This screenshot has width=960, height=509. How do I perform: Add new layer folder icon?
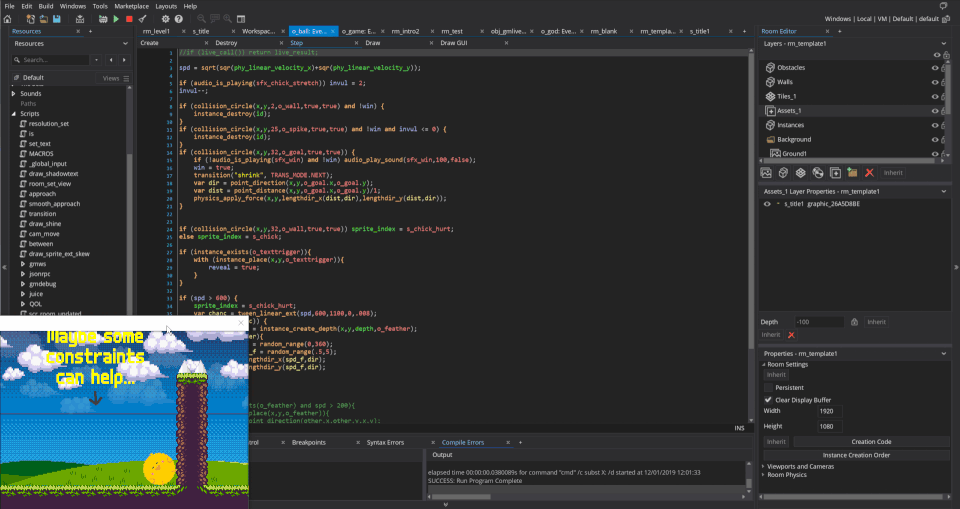click(x=852, y=173)
